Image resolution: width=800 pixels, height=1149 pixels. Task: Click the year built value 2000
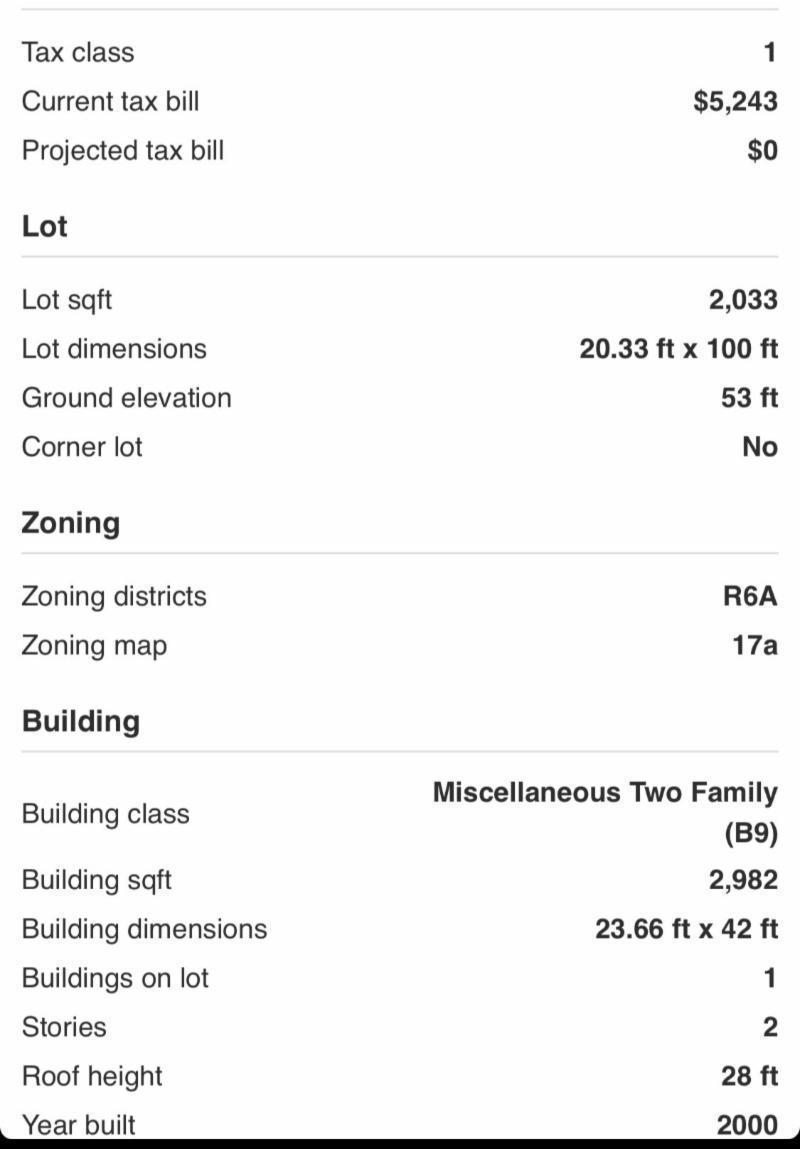(747, 1125)
